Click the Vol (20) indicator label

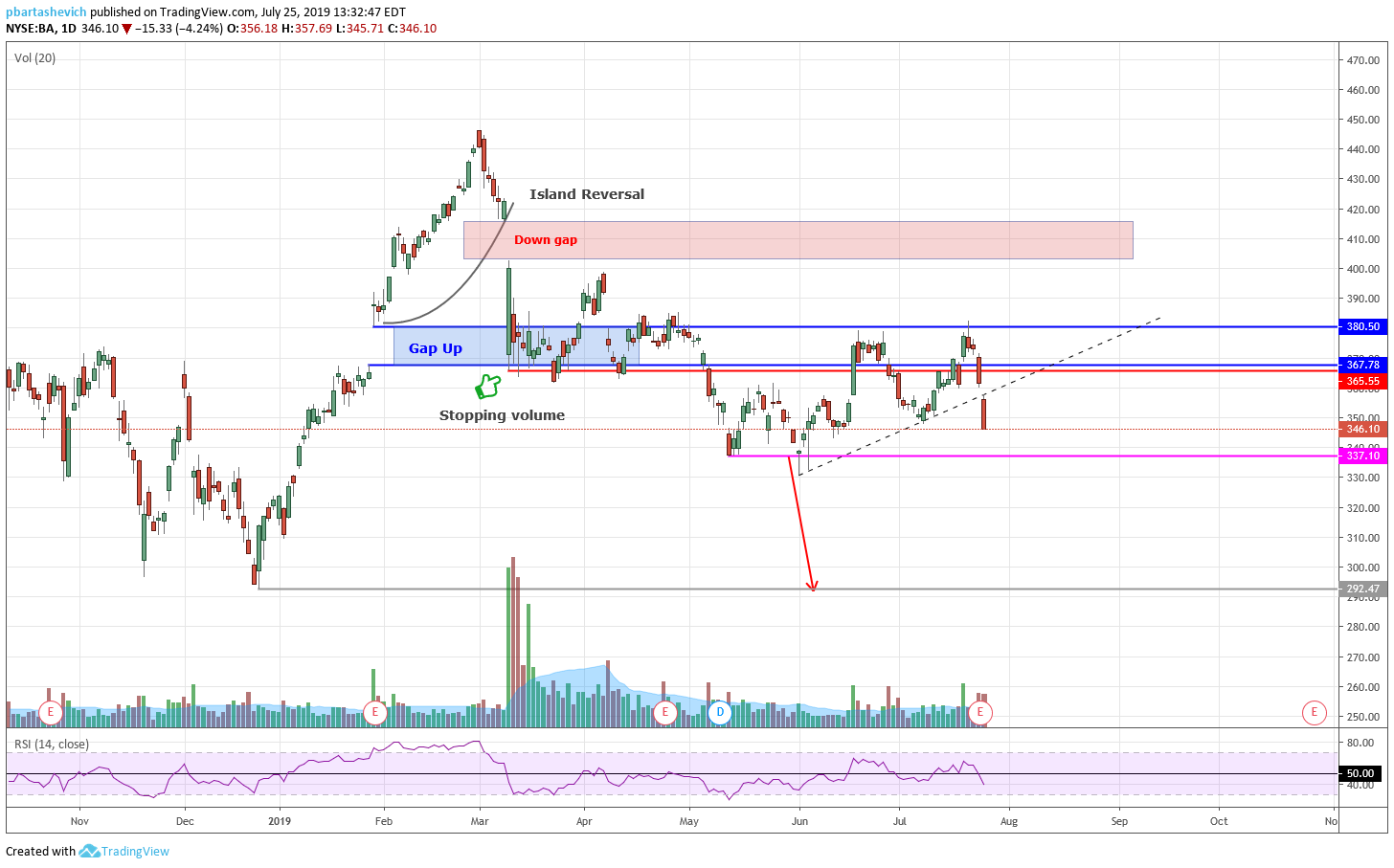34,58
